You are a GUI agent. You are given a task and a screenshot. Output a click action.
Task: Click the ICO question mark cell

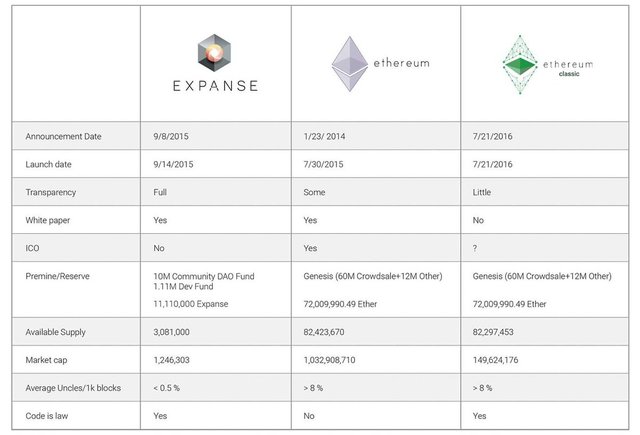(475, 248)
